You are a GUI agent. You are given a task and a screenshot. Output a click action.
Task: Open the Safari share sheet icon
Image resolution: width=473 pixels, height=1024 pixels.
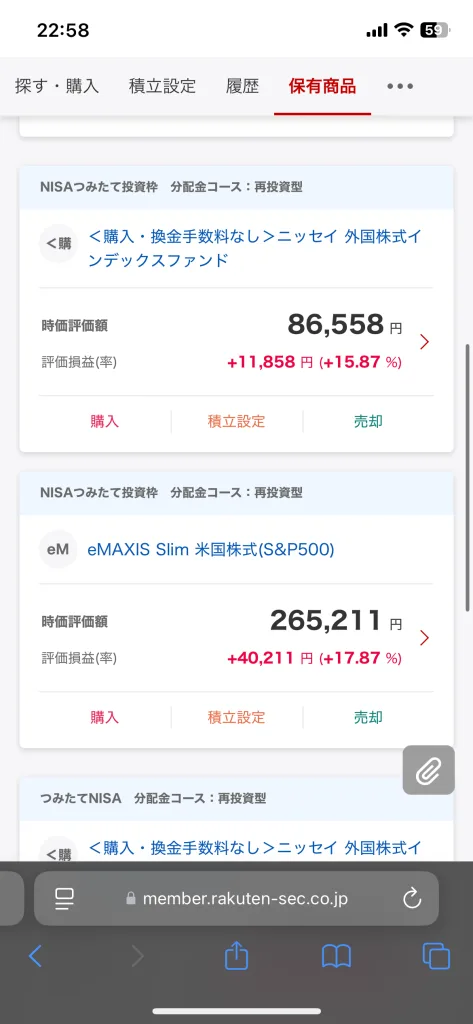pos(236,956)
